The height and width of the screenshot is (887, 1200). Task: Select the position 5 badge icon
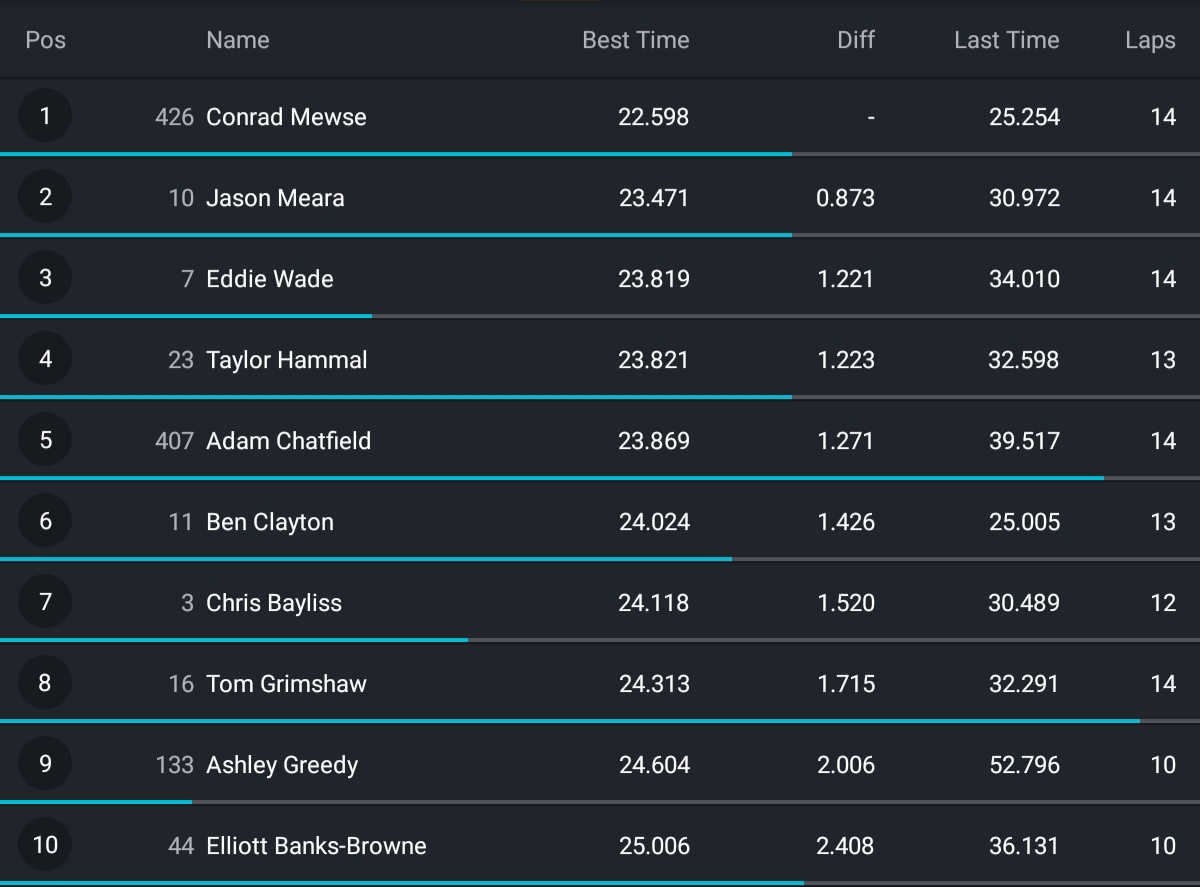[x=45, y=440]
